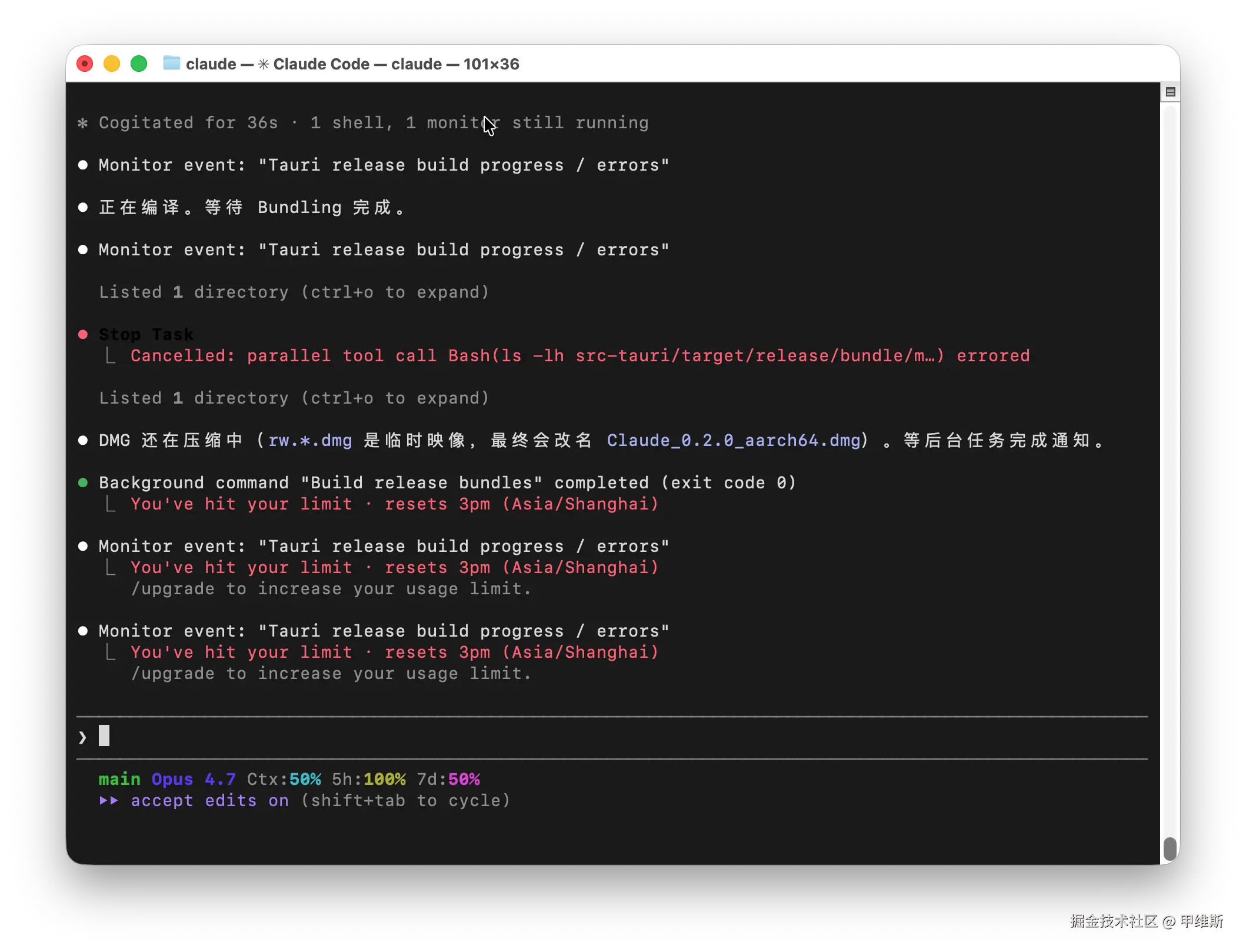Click the yellow minimize window button
The width and height of the screenshot is (1246, 952).
point(112,64)
